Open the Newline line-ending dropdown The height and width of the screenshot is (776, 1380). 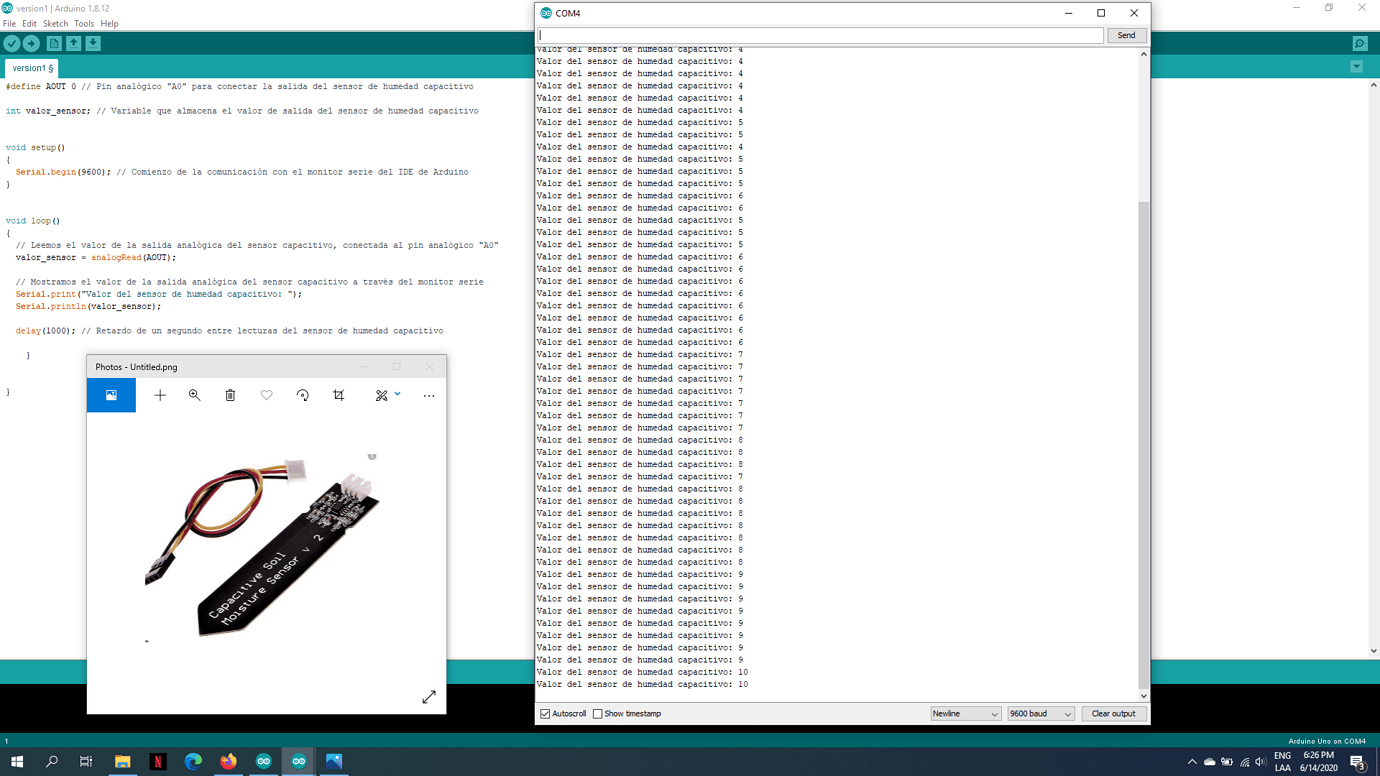click(x=963, y=713)
